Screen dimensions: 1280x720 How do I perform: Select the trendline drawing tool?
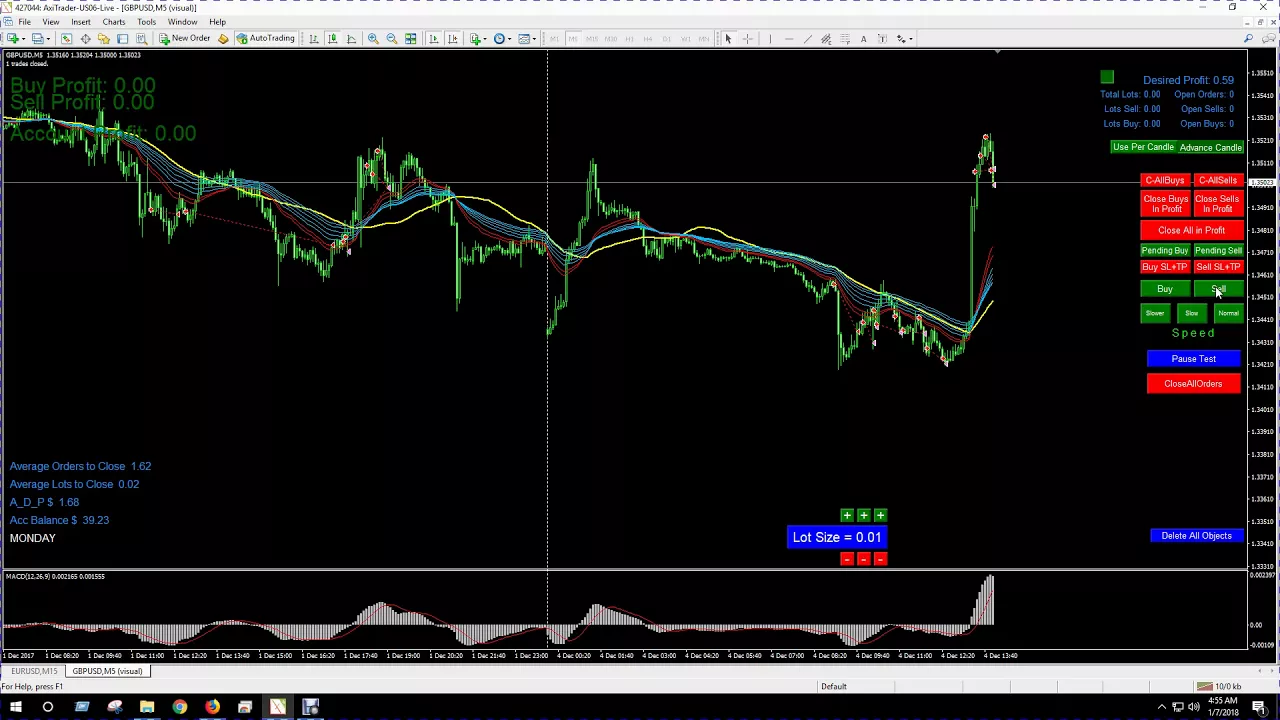pos(808,39)
